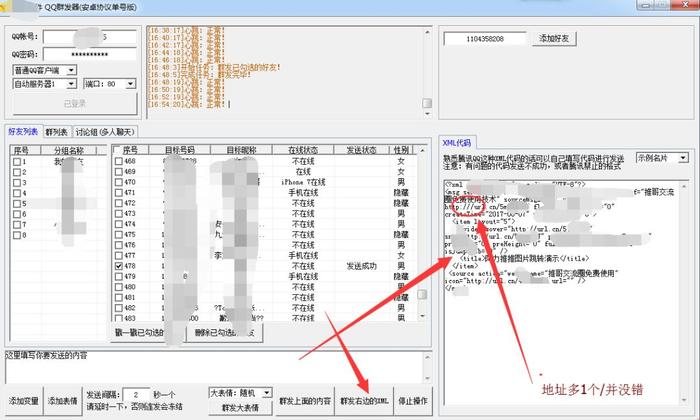The height and width of the screenshot is (420, 700).
Task: Click the 在线状态 column header
Action: (x=303, y=150)
